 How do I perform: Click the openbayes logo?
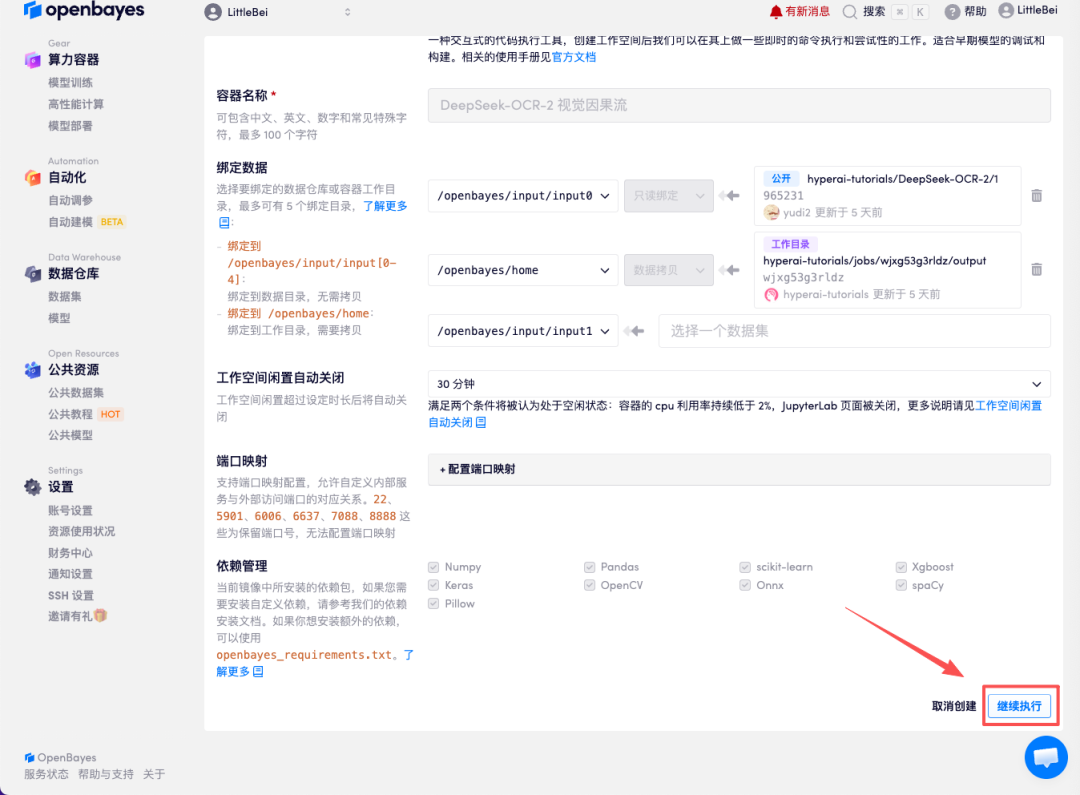[x=84, y=10]
